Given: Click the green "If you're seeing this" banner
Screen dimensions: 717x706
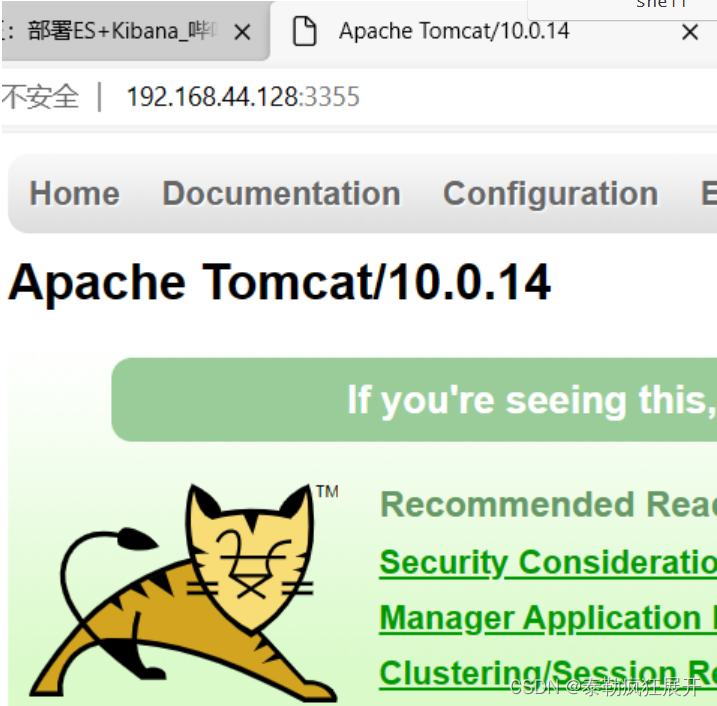Looking at the screenshot, I should tap(414, 400).
